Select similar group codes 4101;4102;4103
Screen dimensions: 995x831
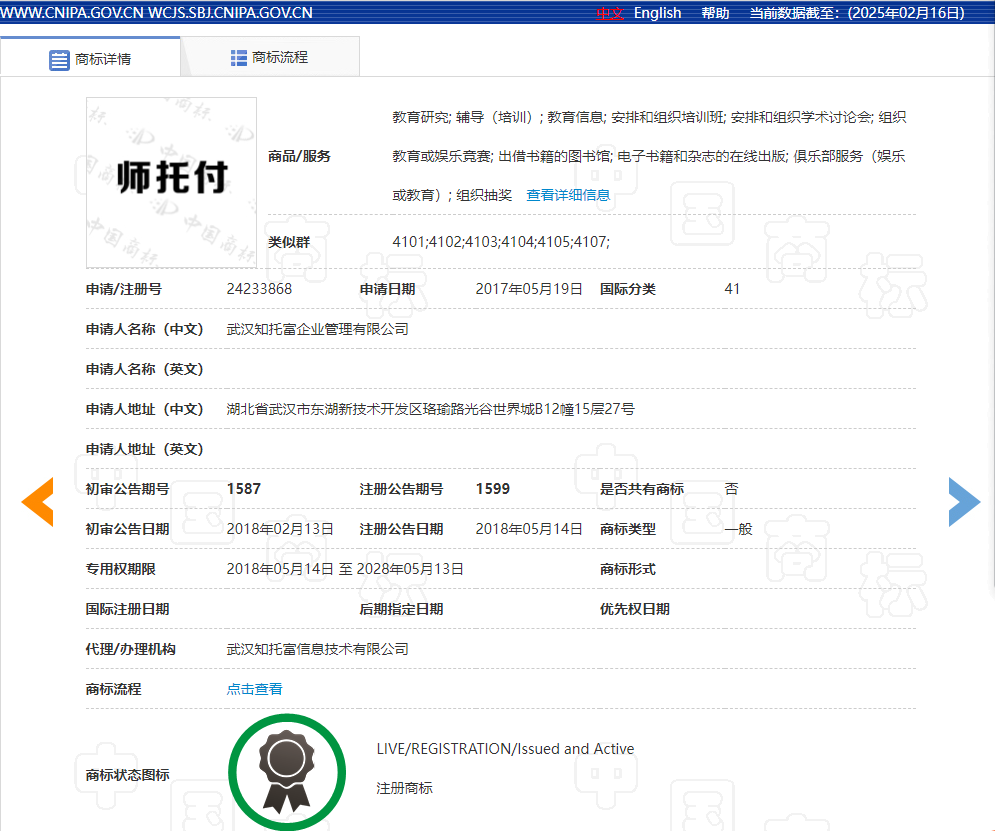click(501, 242)
